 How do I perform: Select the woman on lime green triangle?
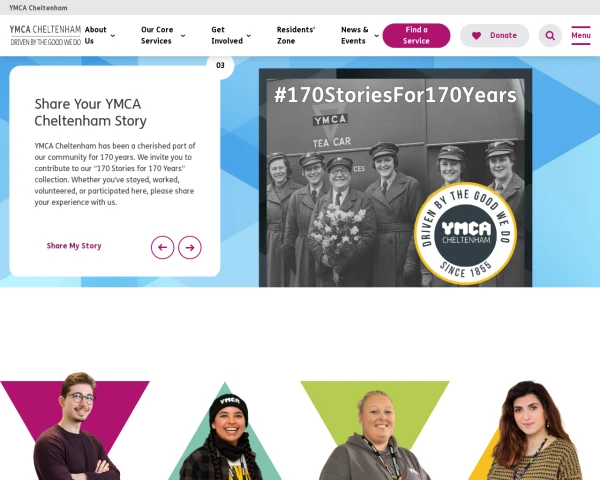coord(374,436)
